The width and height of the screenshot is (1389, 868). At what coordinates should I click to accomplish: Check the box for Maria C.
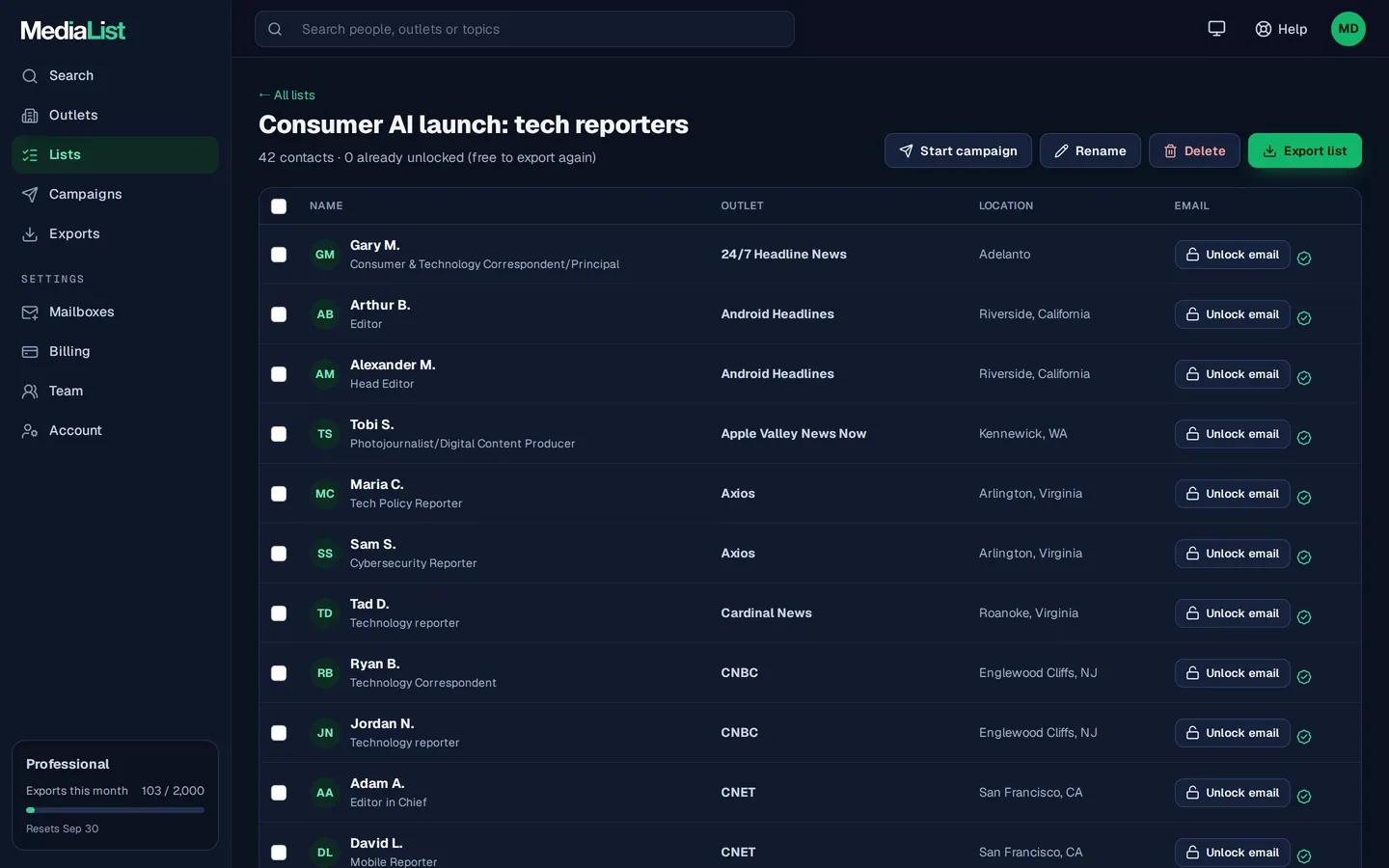[279, 494]
